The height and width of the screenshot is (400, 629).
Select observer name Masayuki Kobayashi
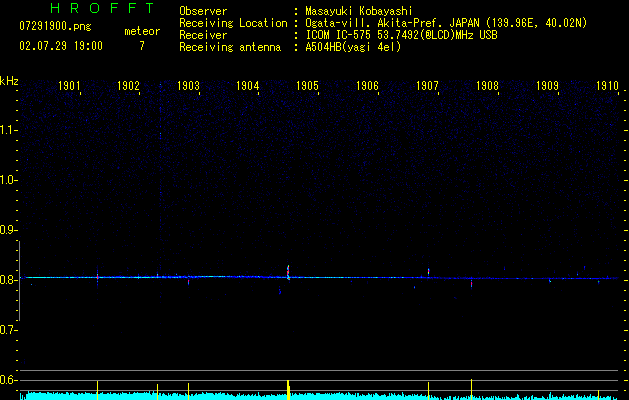click(x=359, y=11)
